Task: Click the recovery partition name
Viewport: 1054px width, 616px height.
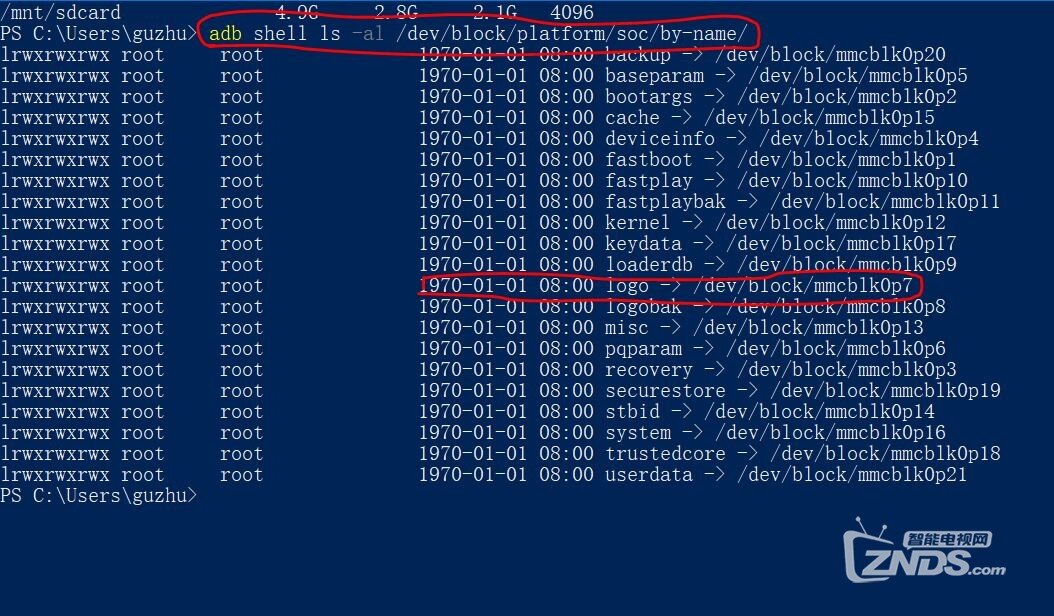Action: pyautogui.click(x=649, y=370)
